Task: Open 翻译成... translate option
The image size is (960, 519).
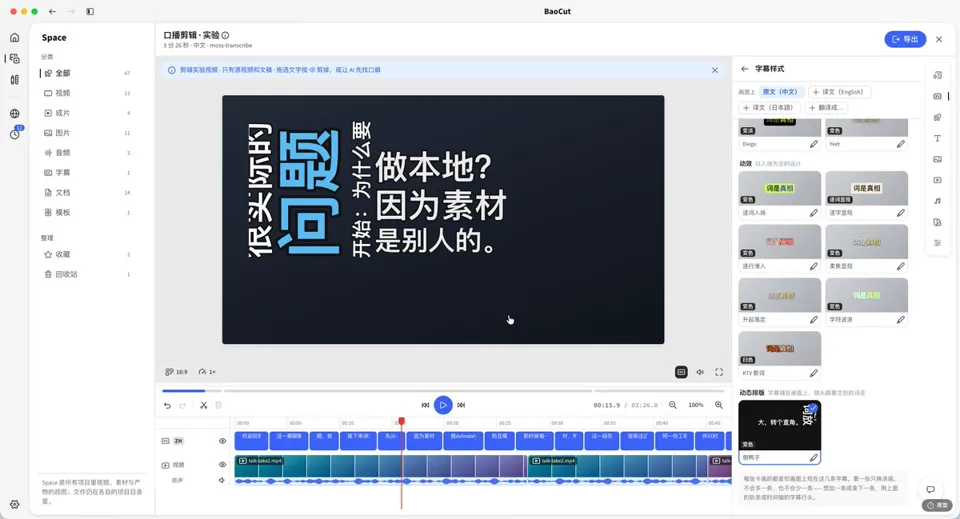Action: tap(826, 108)
